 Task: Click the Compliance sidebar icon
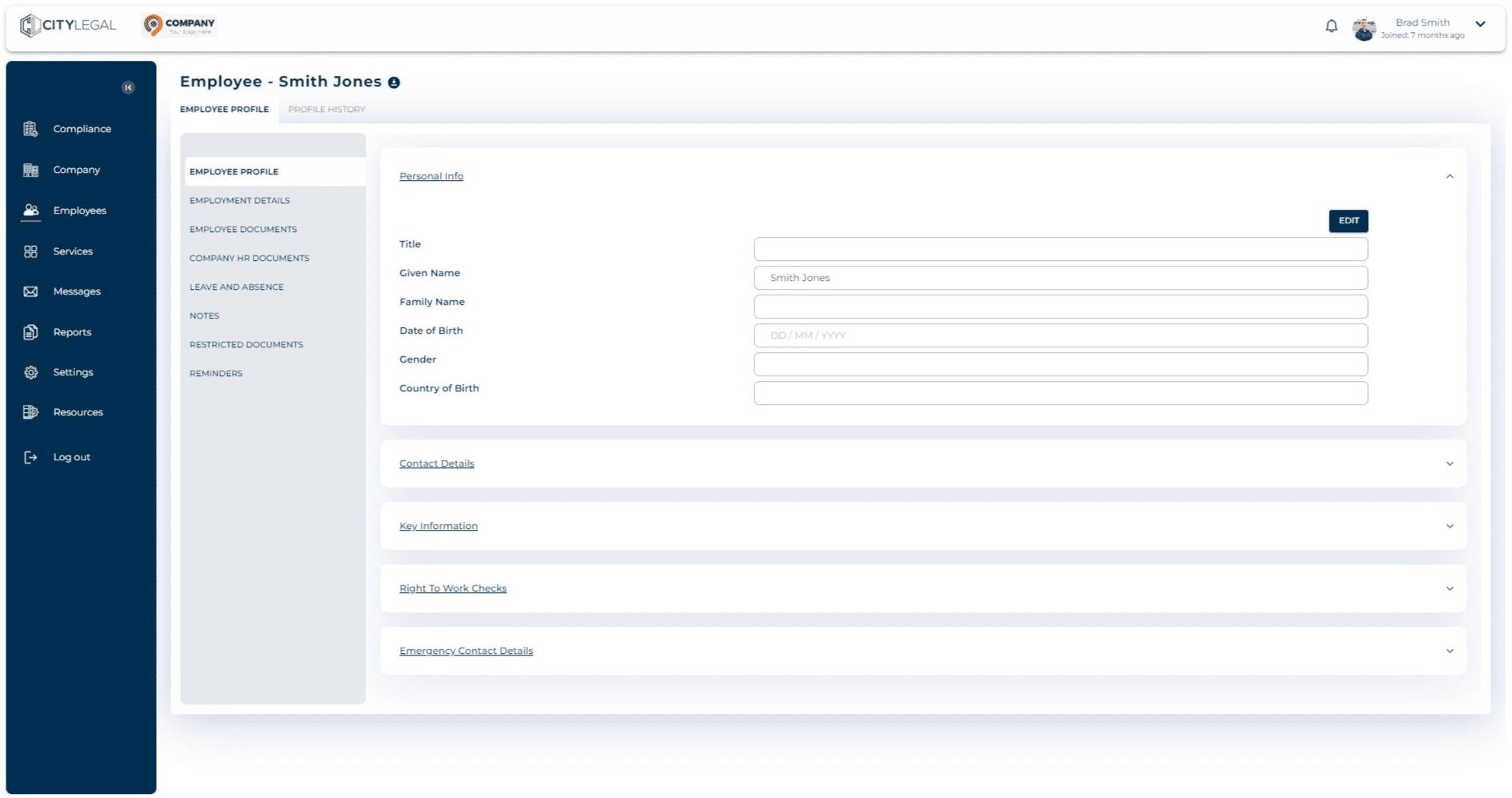[x=30, y=129]
